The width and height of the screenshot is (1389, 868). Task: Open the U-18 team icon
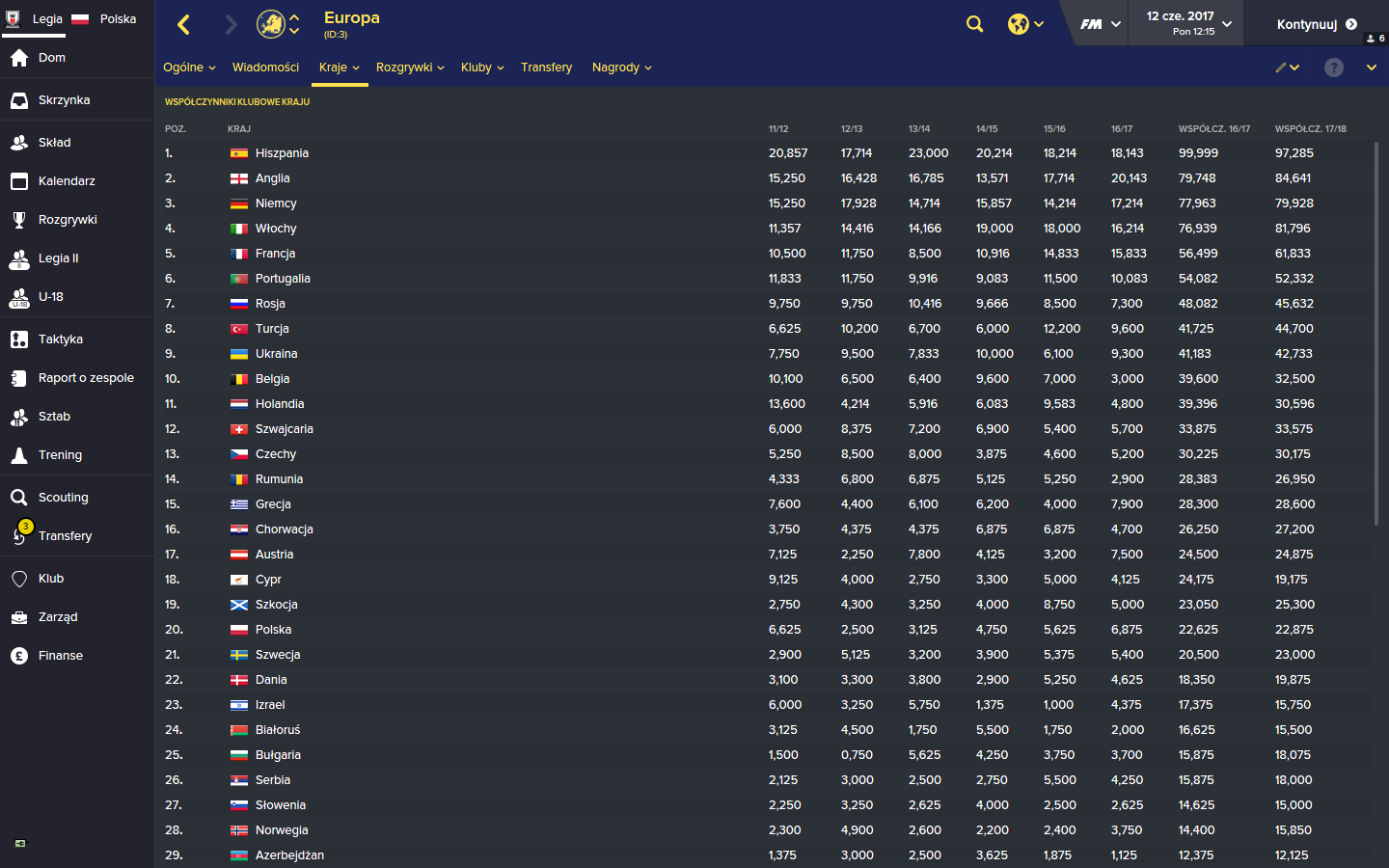(x=19, y=297)
